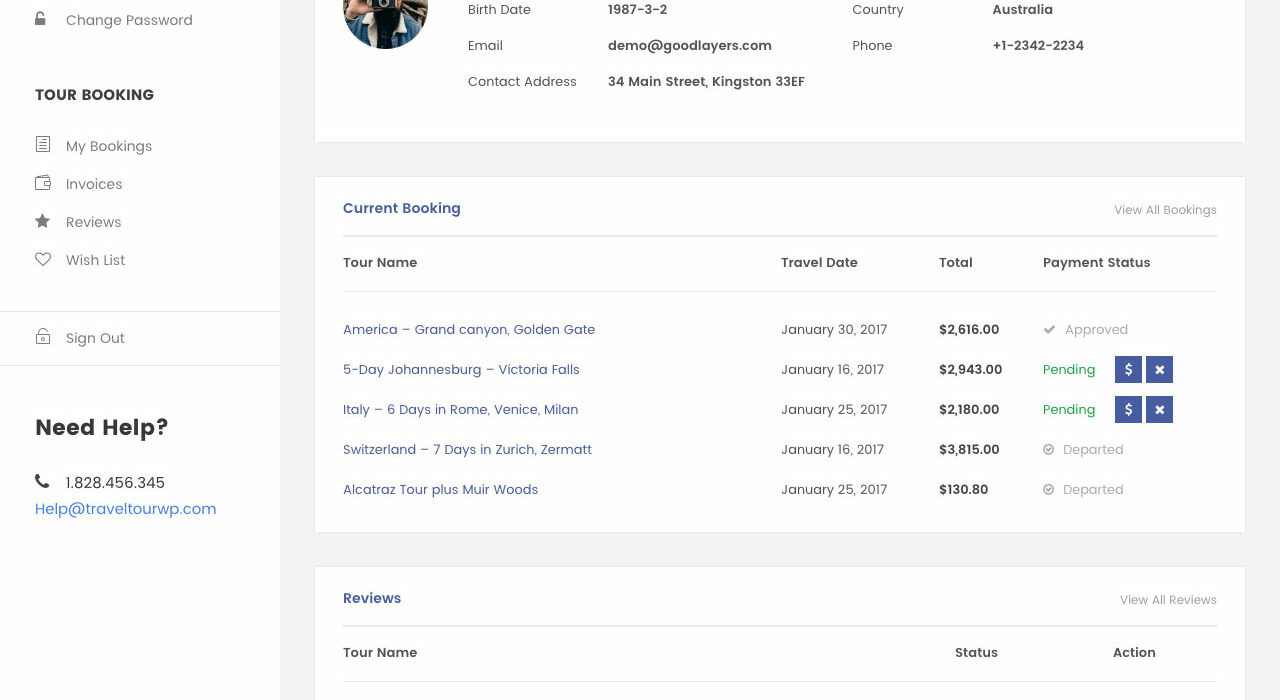This screenshot has height=700, width=1280.
Task: Click the Change Password lock icon
Action: pos(41,19)
